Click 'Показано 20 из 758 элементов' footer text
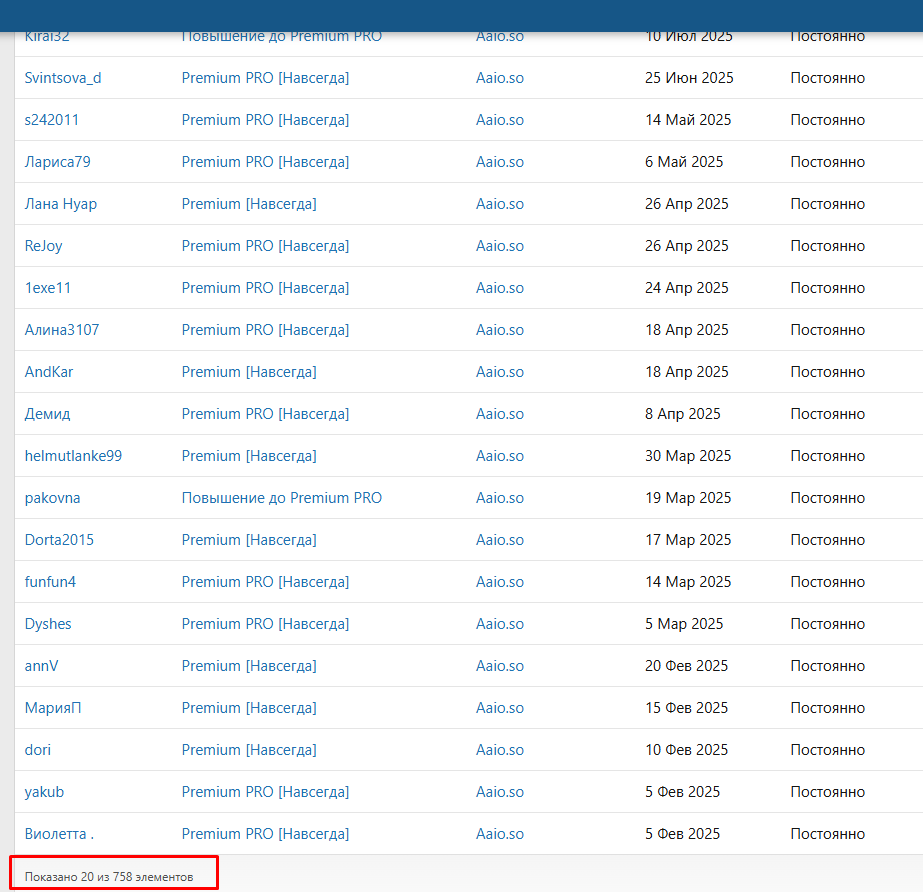The width and height of the screenshot is (923, 892). [x=109, y=877]
